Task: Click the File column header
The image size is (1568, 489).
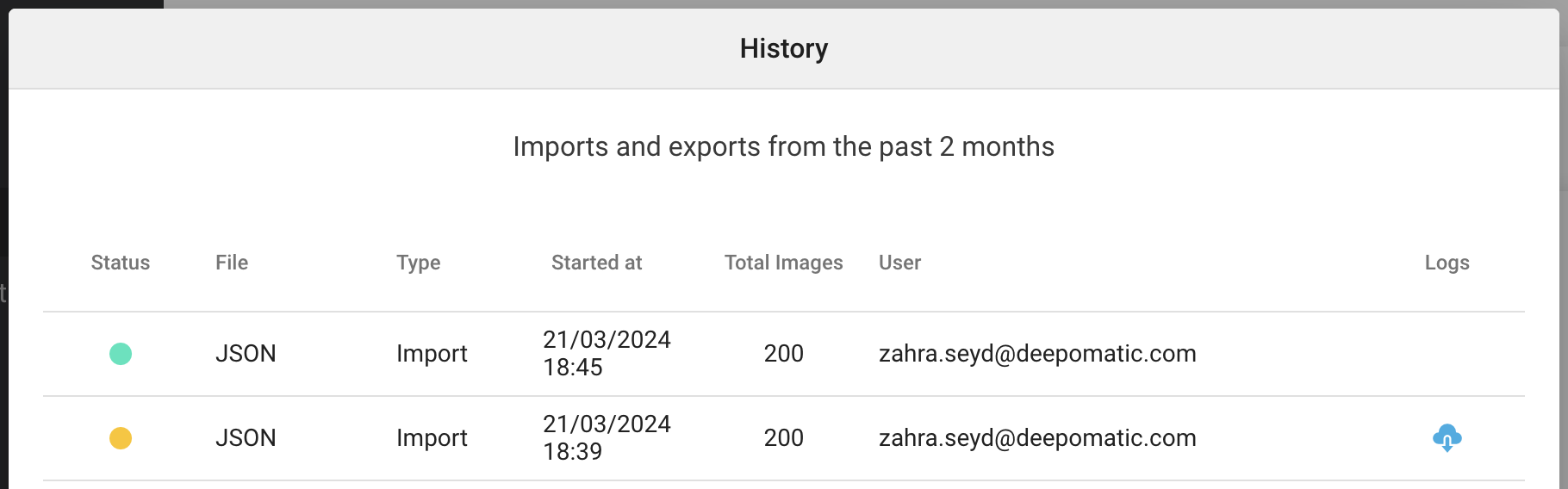Action: click(x=232, y=263)
